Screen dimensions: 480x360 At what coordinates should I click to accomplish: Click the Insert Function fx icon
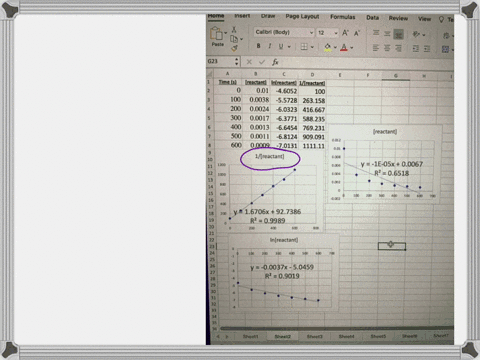[x=275, y=62]
